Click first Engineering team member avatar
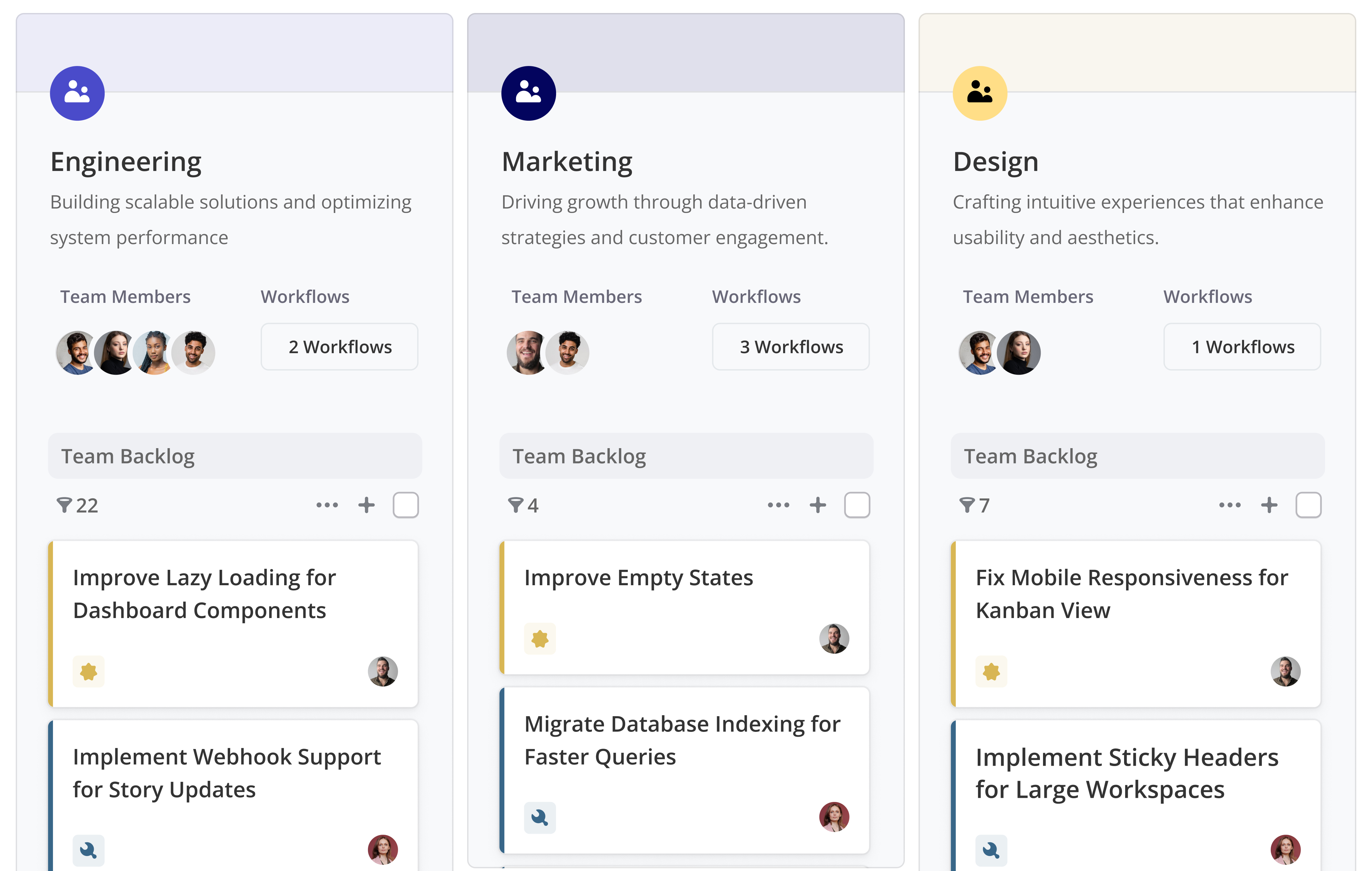 pyautogui.click(x=76, y=353)
